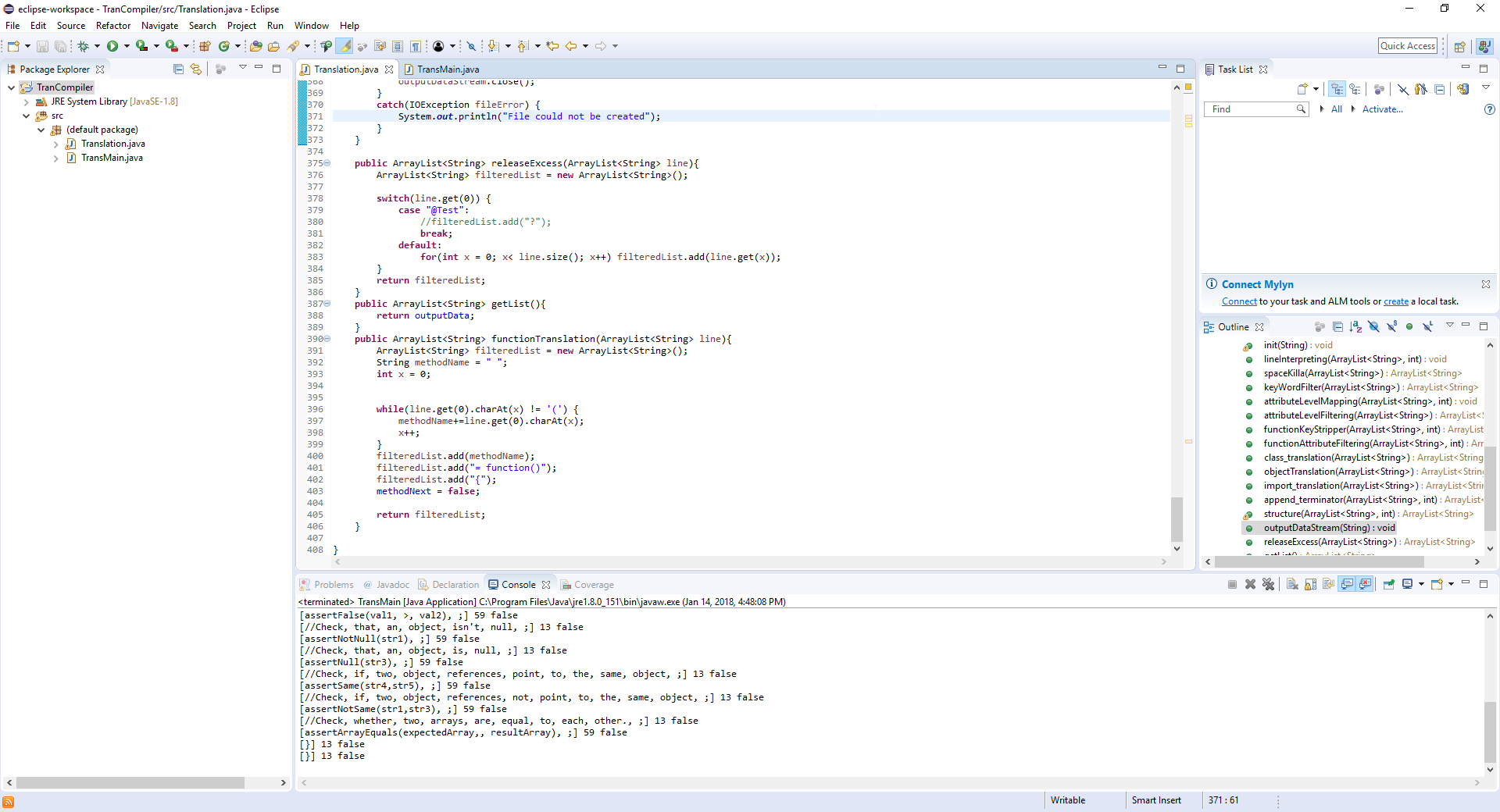Screen dimensions: 1500x812
Task: Toggle Categorized view in Task List
Action: point(1337,89)
